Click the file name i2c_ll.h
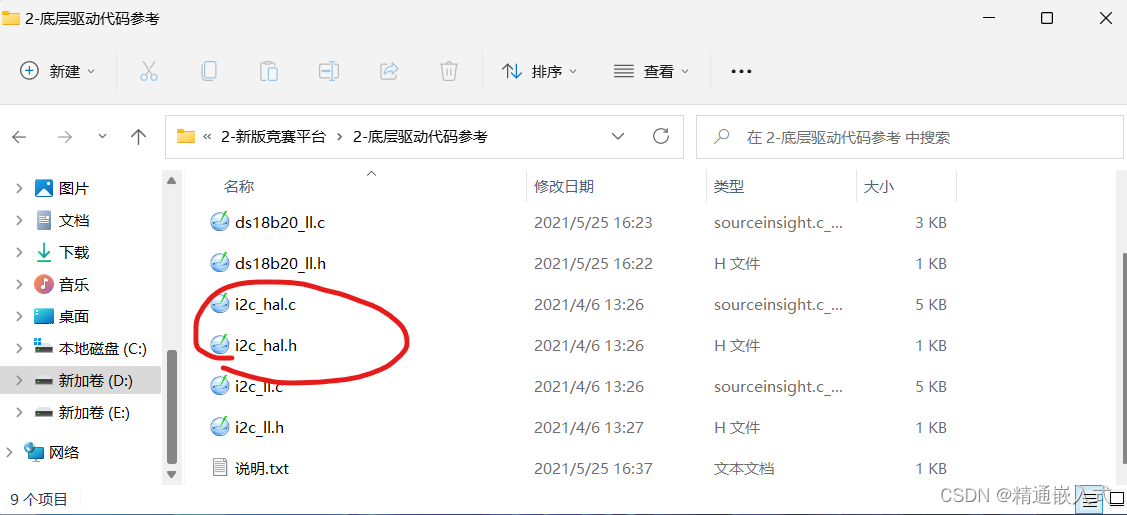This screenshot has height=515, width=1127. (x=259, y=427)
